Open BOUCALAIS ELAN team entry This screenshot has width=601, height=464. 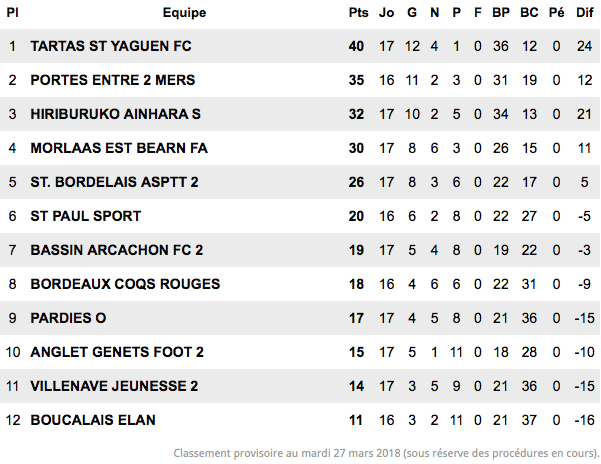[93, 420]
